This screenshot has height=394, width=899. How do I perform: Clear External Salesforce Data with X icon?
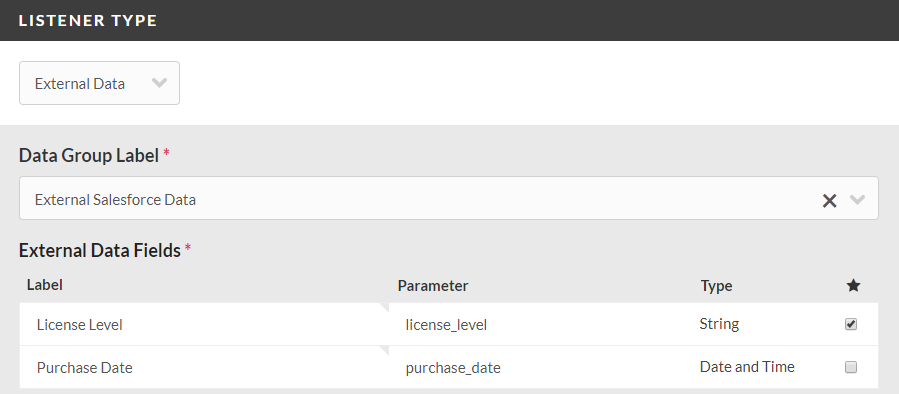pos(829,200)
